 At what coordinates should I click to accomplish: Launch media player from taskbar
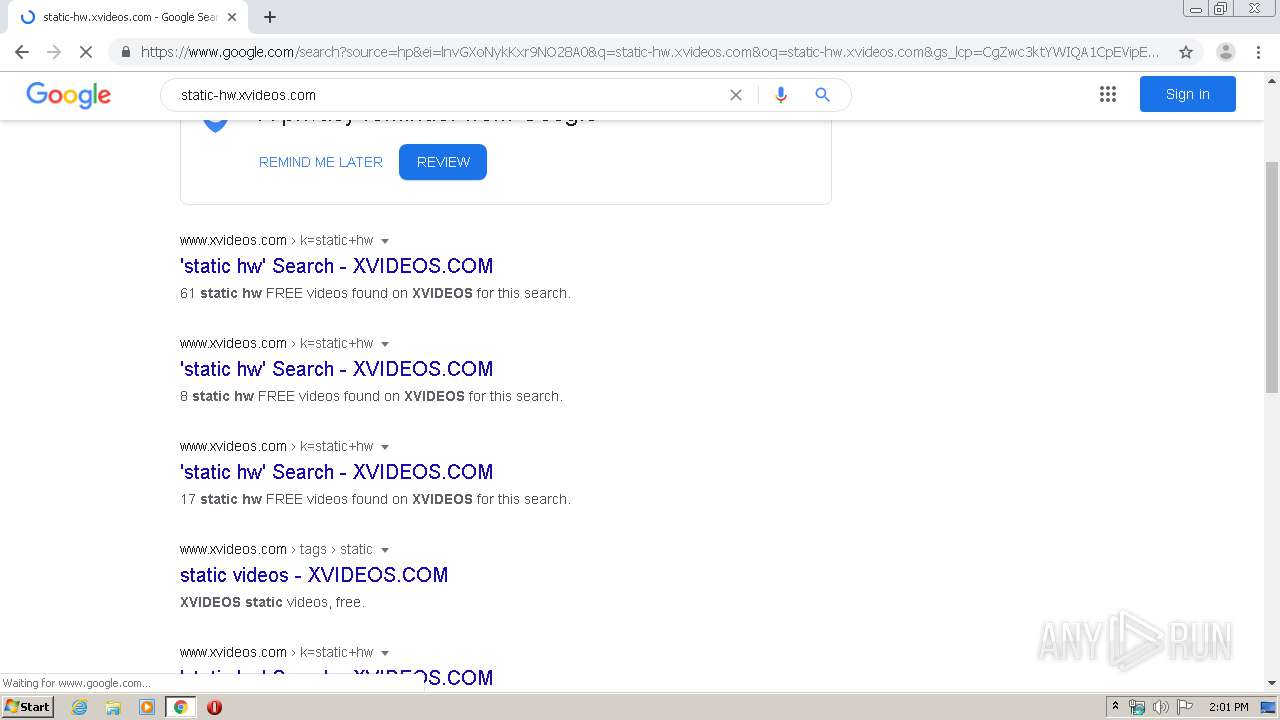[147, 707]
